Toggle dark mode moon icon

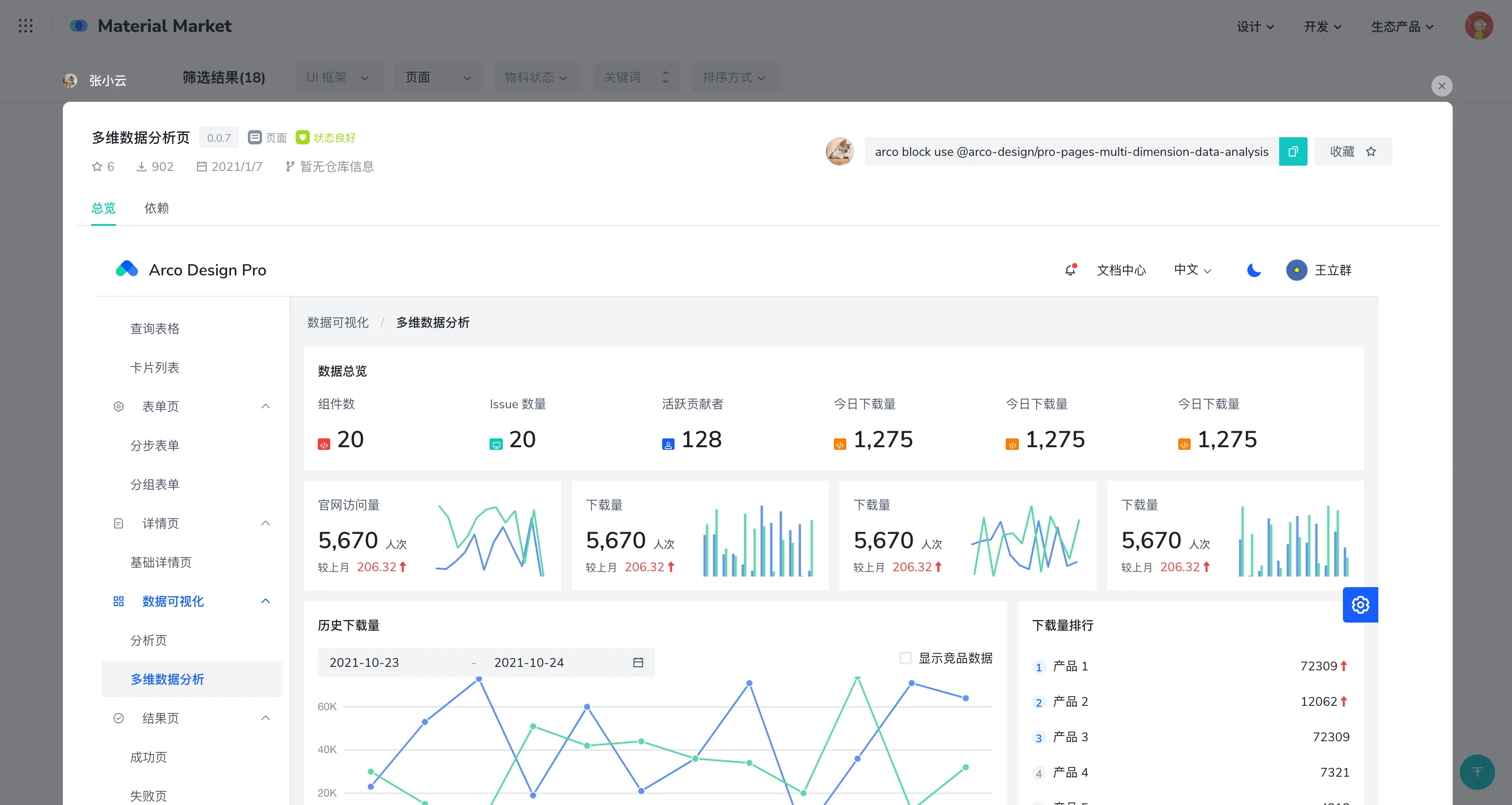tap(1254, 270)
